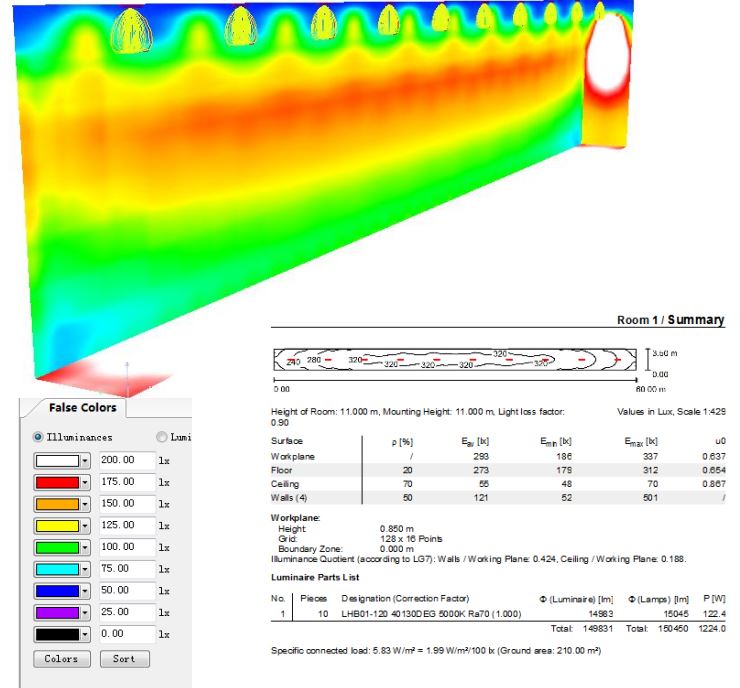Click into the 75.00 lx field
The width and height of the screenshot is (740, 688).
[125, 569]
